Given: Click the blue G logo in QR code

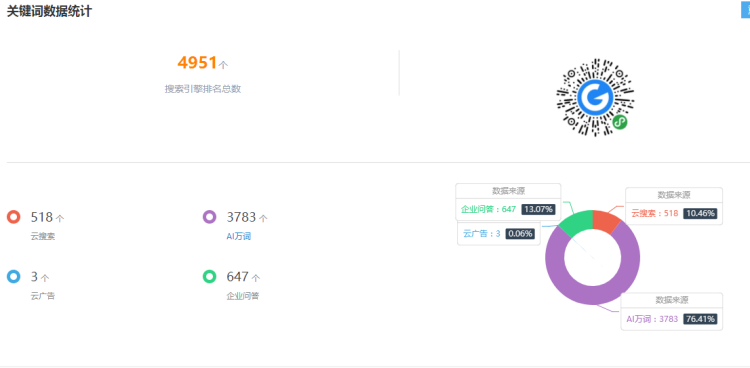Looking at the screenshot, I should point(595,98).
